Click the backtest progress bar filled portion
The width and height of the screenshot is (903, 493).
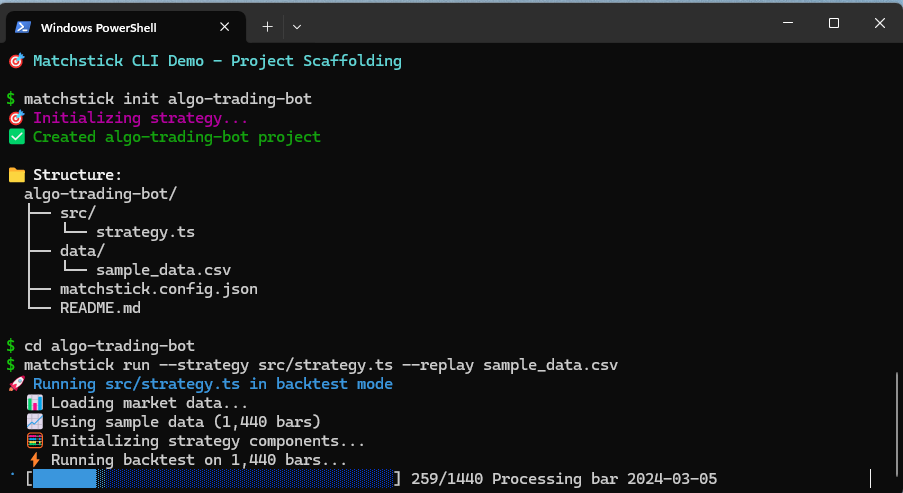click(x=64, y=479)
